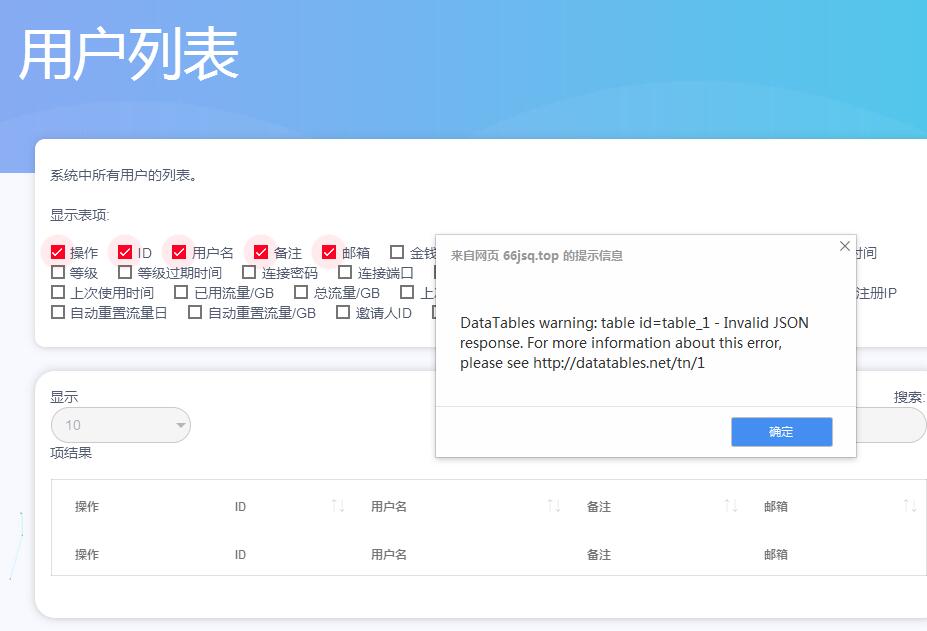Image resolution: width=927 pixels, height=631 pixels.
Task: Uncheck the 用户名 column checkbox
Action: pyautogui.click(x=179, y=253)
